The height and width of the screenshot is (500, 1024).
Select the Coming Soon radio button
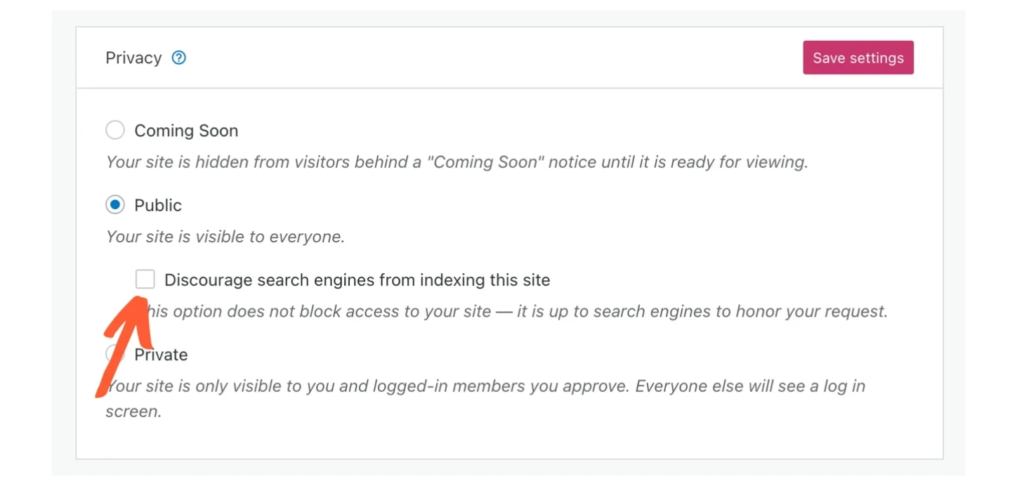[115, 130]
